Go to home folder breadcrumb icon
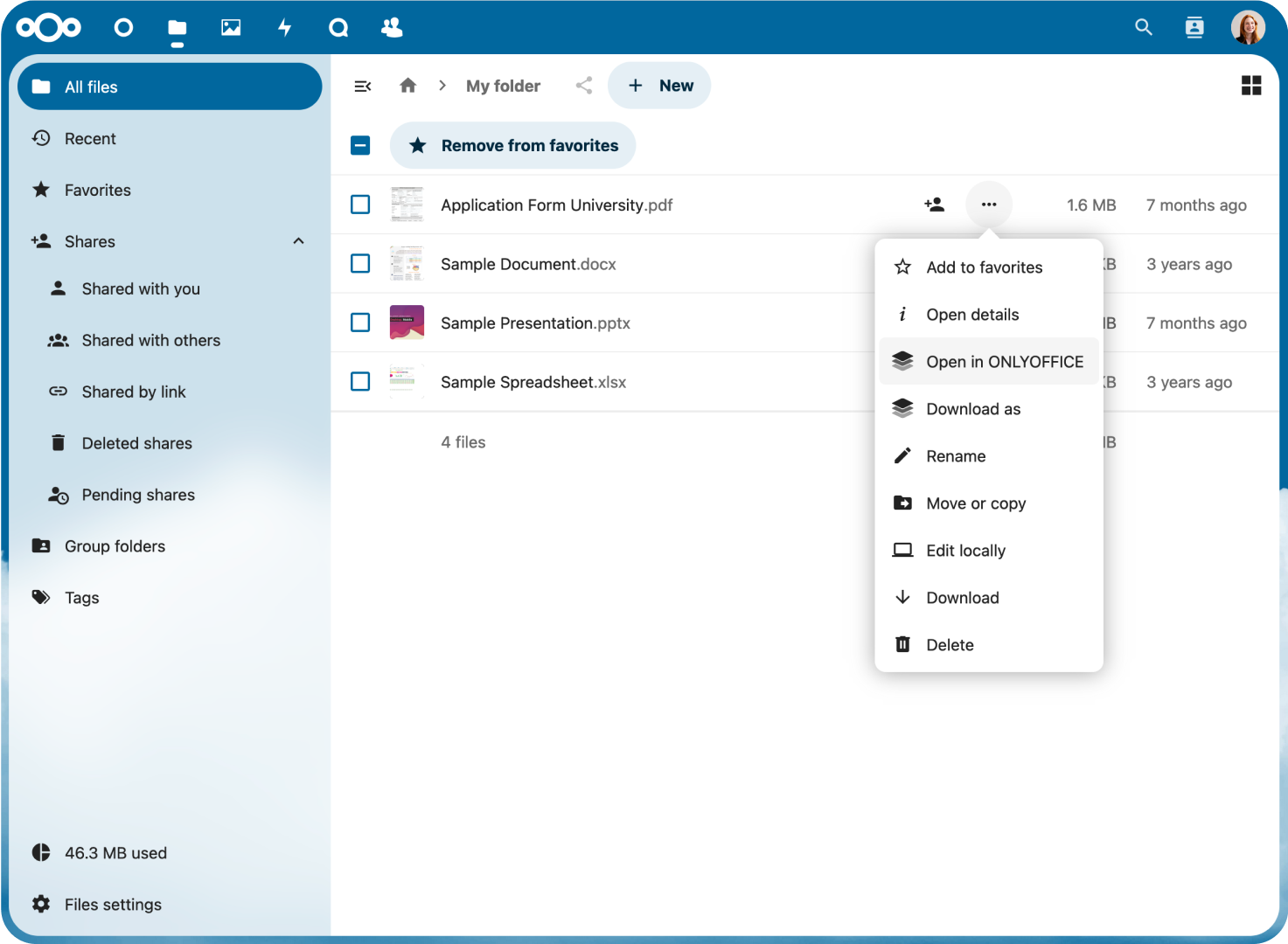The image size is (1288, 944). tap(407, 86)
